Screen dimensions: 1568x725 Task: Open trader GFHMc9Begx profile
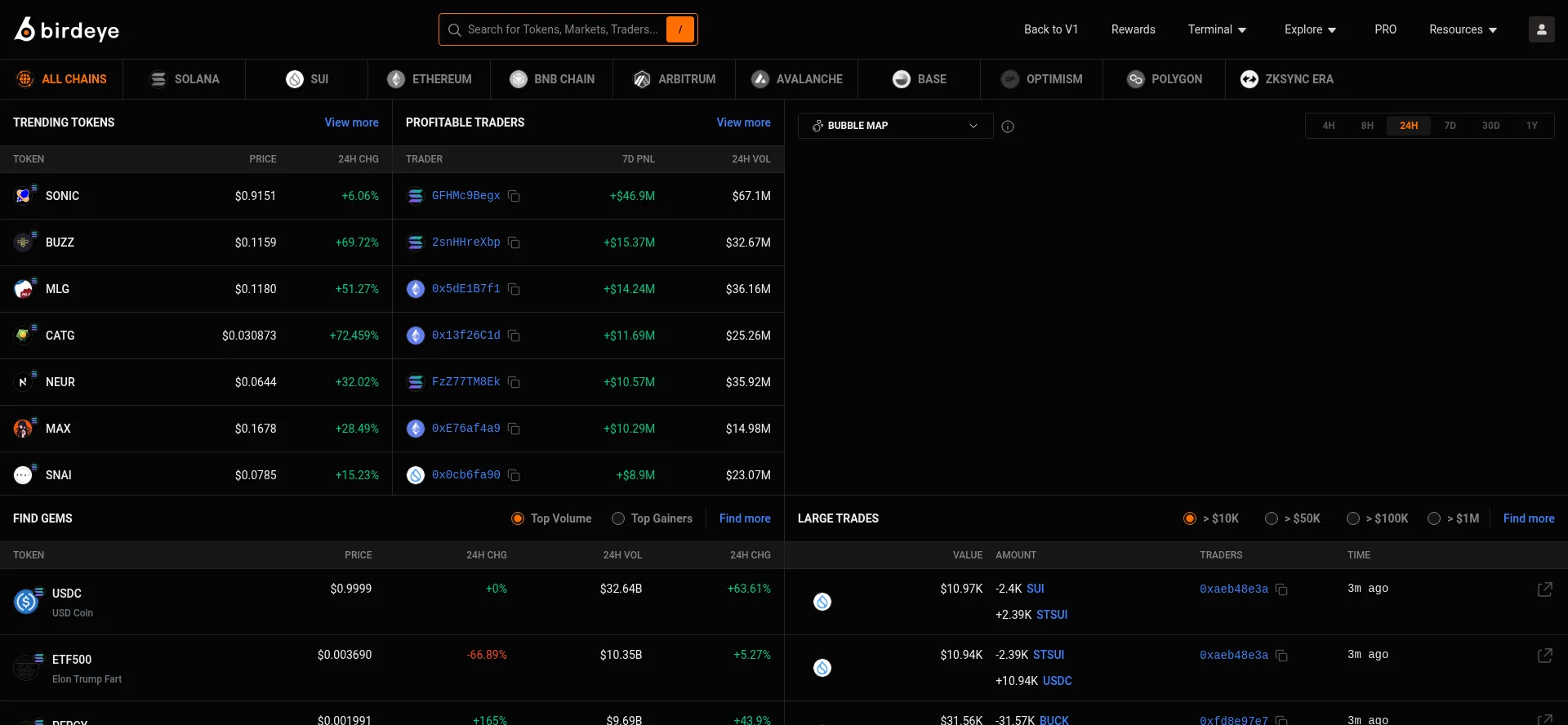465,196
